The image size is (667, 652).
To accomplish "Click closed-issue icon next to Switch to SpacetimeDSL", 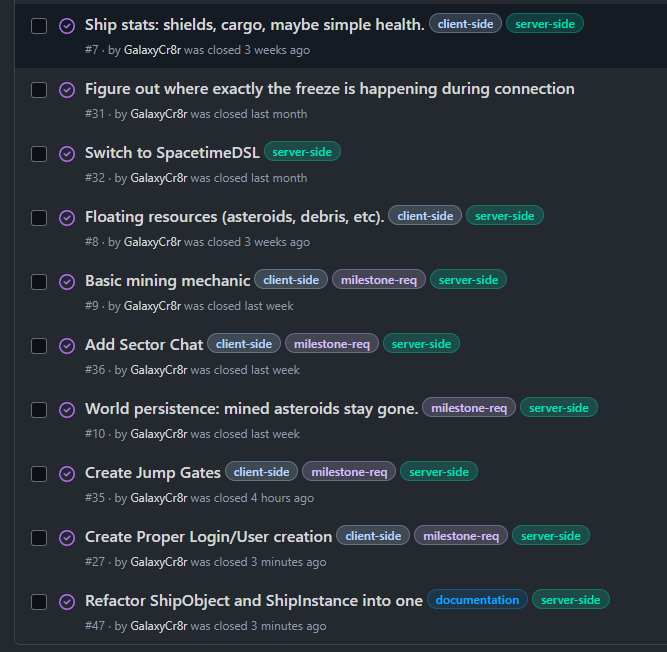I will click(x=67, y=154).
